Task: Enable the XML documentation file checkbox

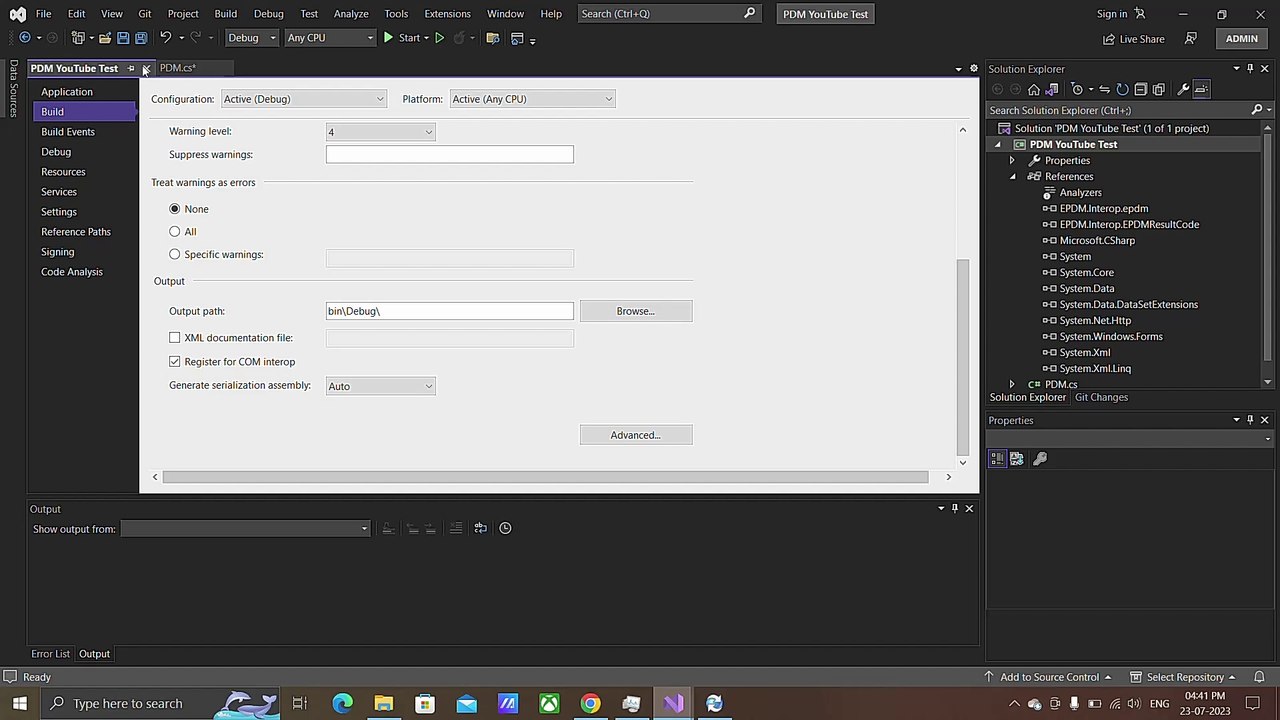Action: pos(175,338)
